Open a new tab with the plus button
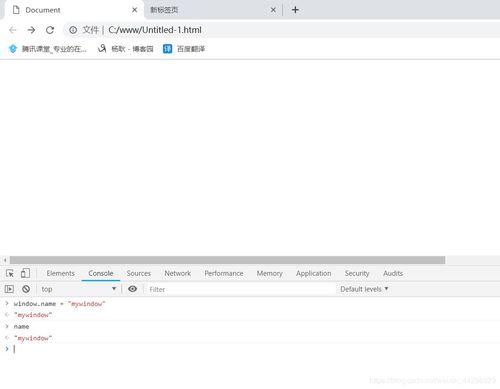The width and height of the screenshot is (500, 389). click(295, 10)
